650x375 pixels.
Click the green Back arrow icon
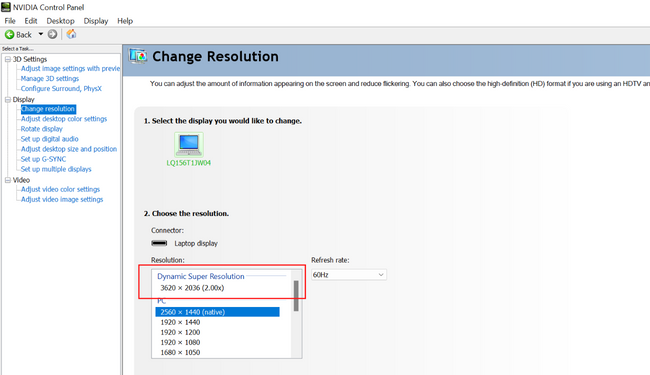(9, 34)
